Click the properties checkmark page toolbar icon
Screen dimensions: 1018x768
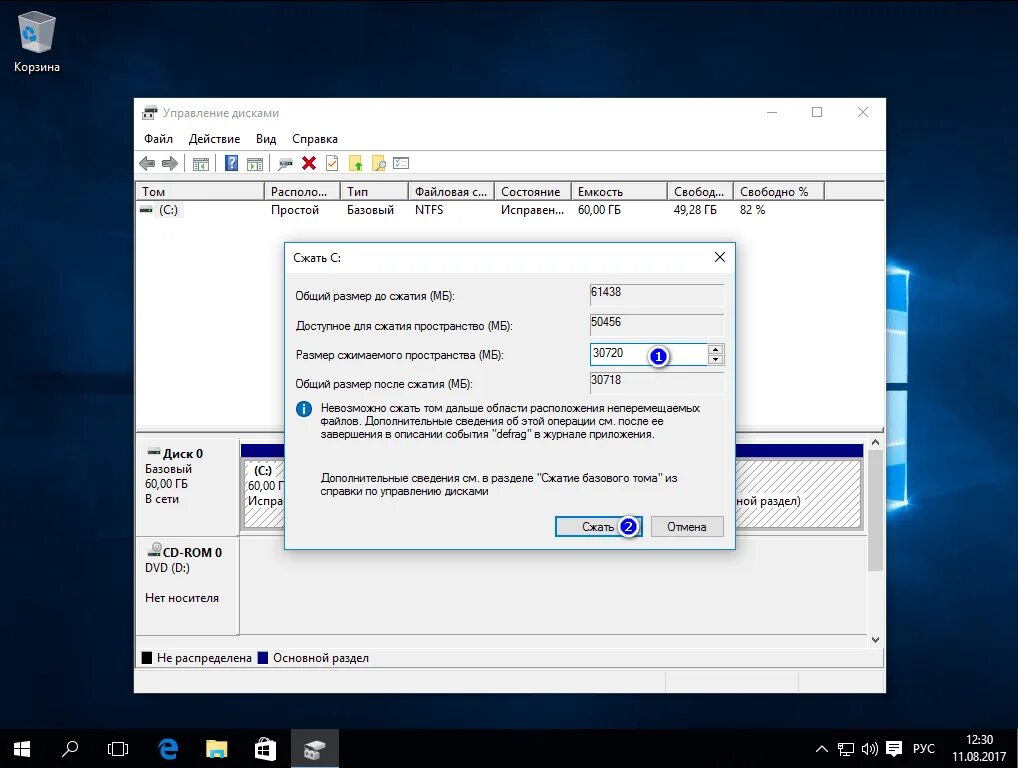point(332,163)
